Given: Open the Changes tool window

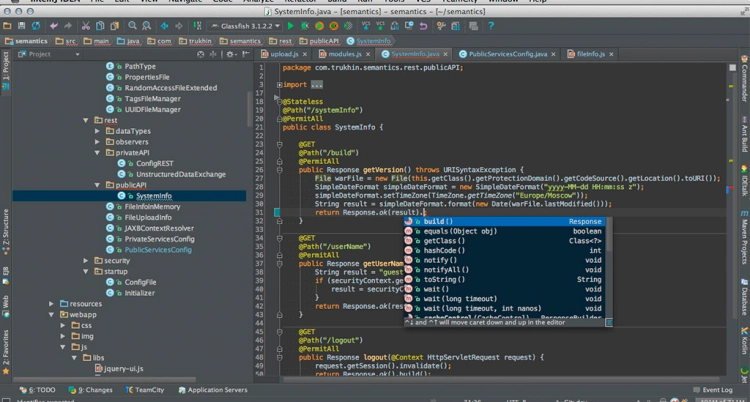Looking at the screenshot, I should coord(90,390).
